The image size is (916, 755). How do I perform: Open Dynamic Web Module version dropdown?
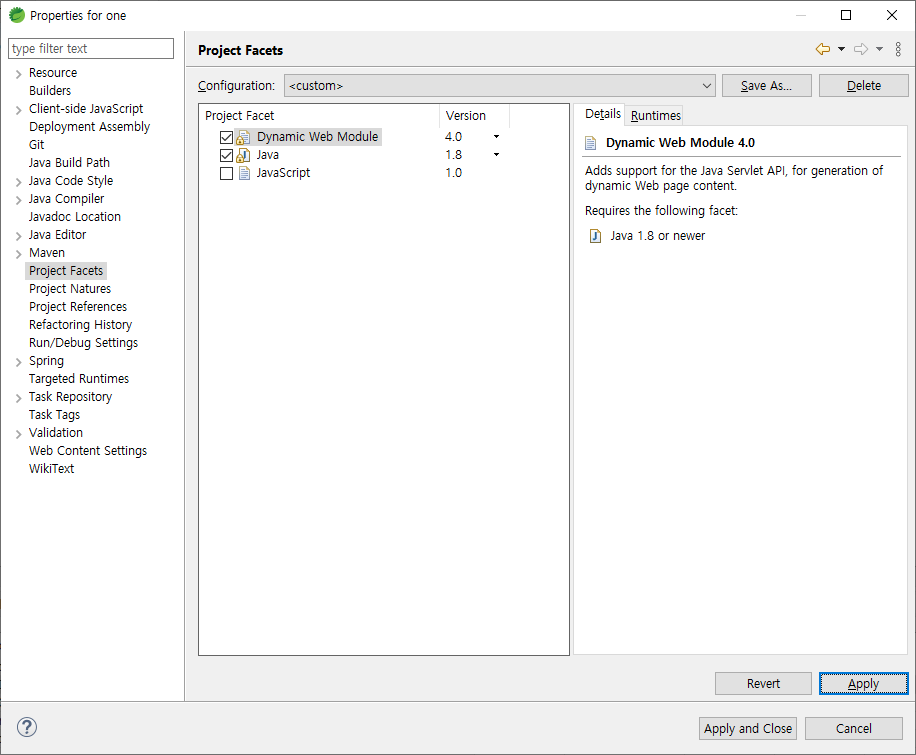(x=496, y=137)
